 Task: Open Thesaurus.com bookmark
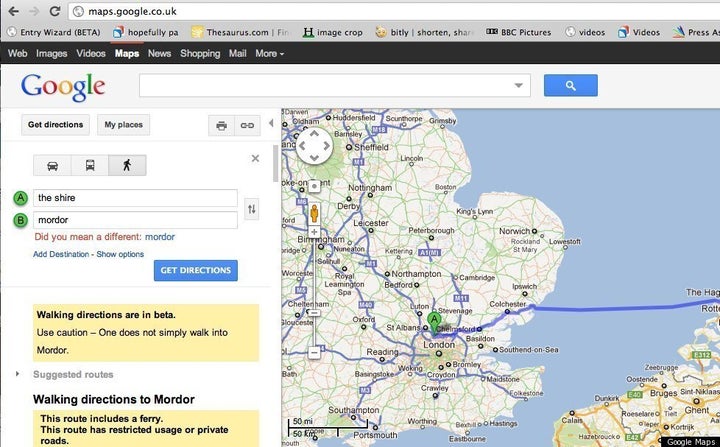tap(240, 32)
